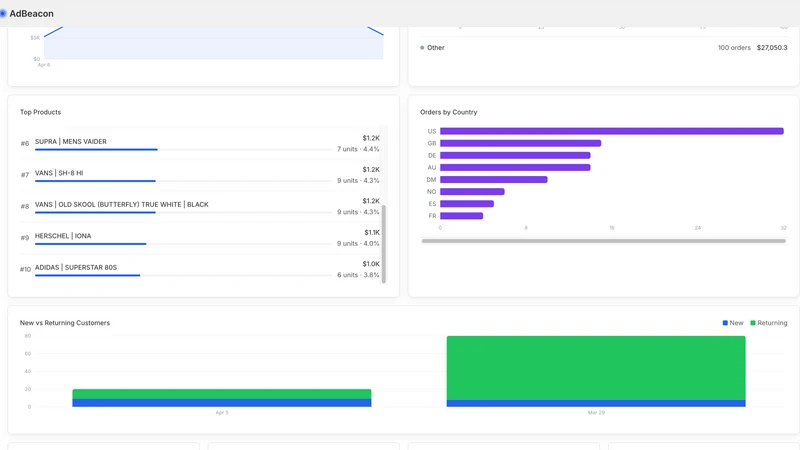Click the Other legend dot

click(422, 47)
